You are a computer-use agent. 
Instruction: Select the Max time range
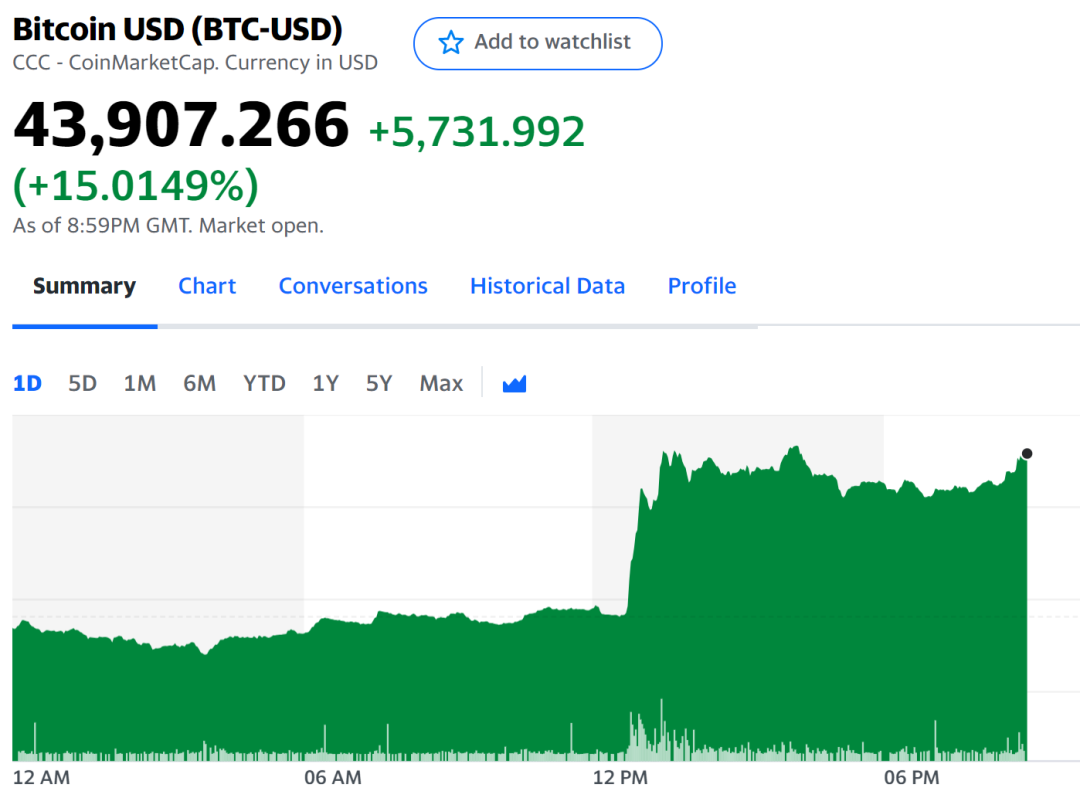click(441, 383)
